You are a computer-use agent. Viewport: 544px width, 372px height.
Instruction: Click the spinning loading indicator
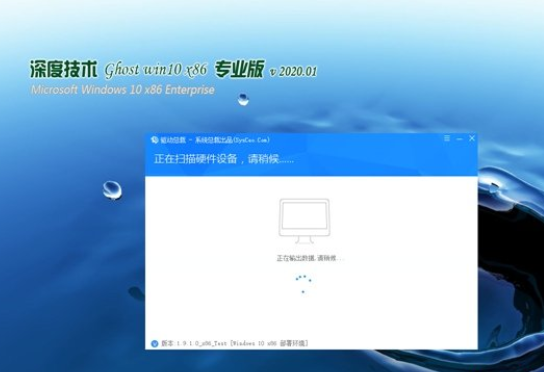(303, 285)
